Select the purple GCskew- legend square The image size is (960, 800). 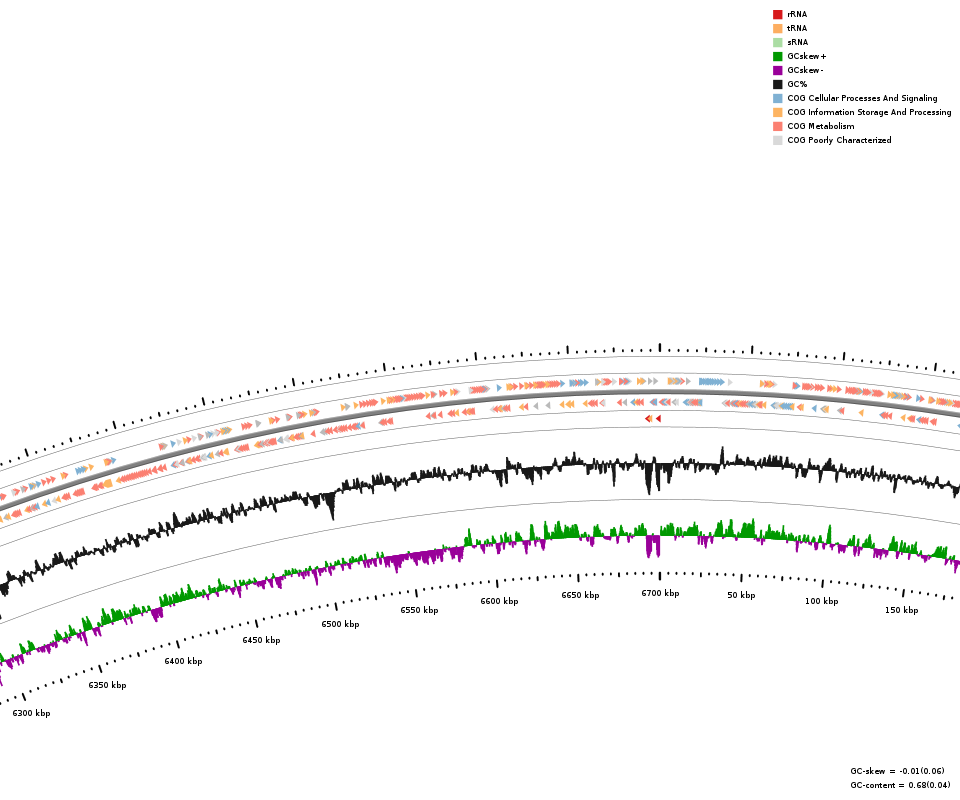[x=777, y=70]
